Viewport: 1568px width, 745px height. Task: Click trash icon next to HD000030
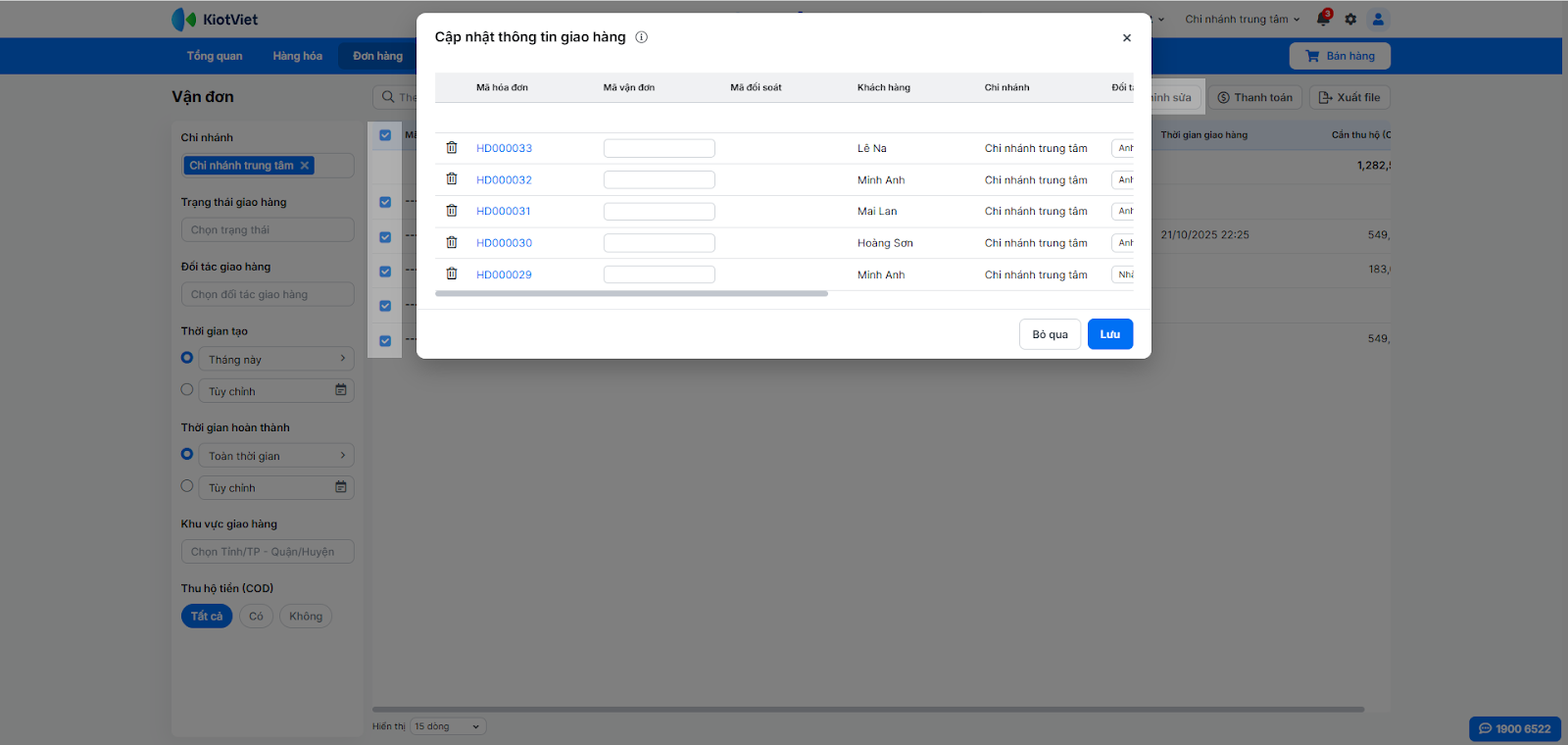pyautogui.click(x=452, y=242)
